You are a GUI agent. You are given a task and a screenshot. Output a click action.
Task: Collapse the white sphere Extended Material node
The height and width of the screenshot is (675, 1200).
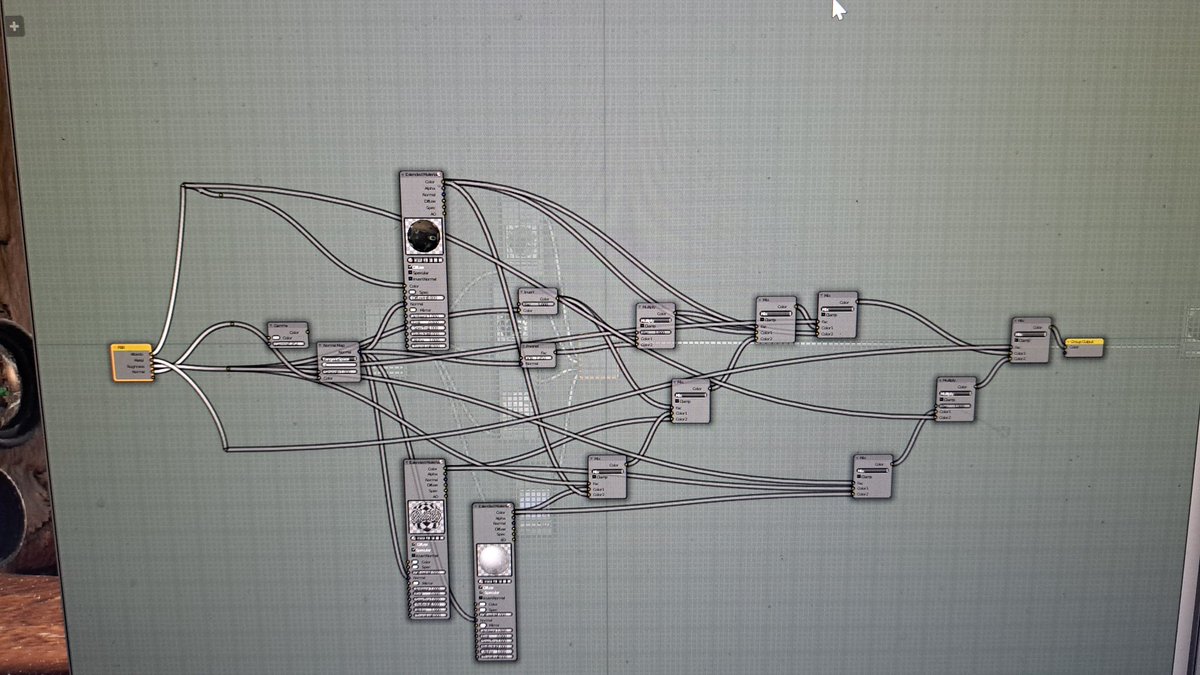tap(475, 506)
